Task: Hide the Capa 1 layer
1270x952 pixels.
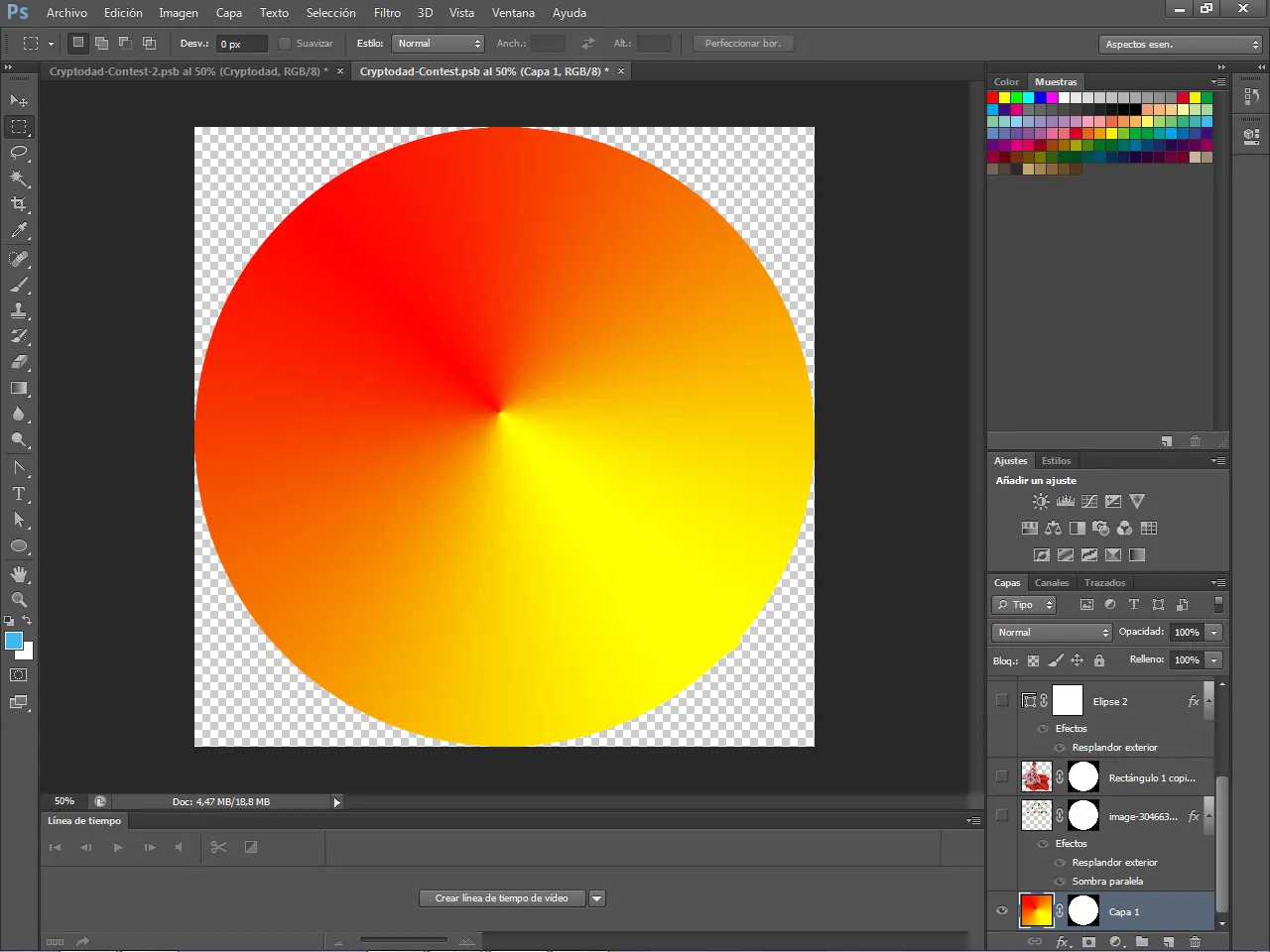Action: 1001,911
